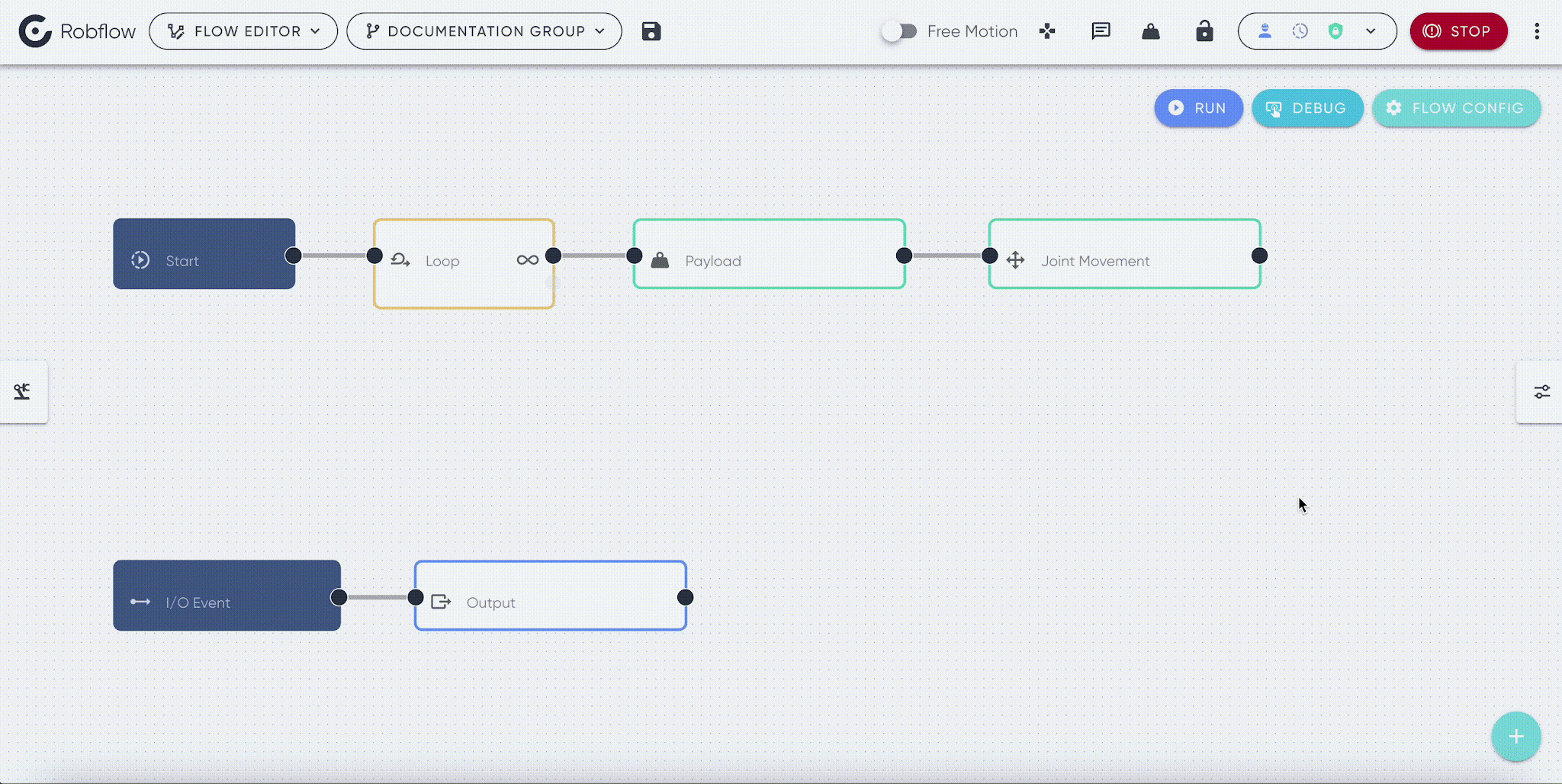The image size is (1562, 784).
Task: Click the three-dot more options icon
Action: click(x=1537, y=31)
